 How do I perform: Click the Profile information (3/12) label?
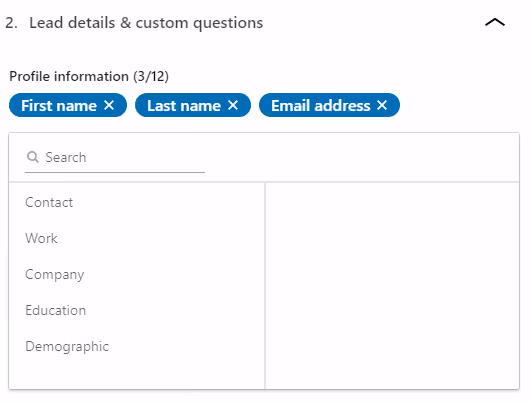(x=89, y=76)
